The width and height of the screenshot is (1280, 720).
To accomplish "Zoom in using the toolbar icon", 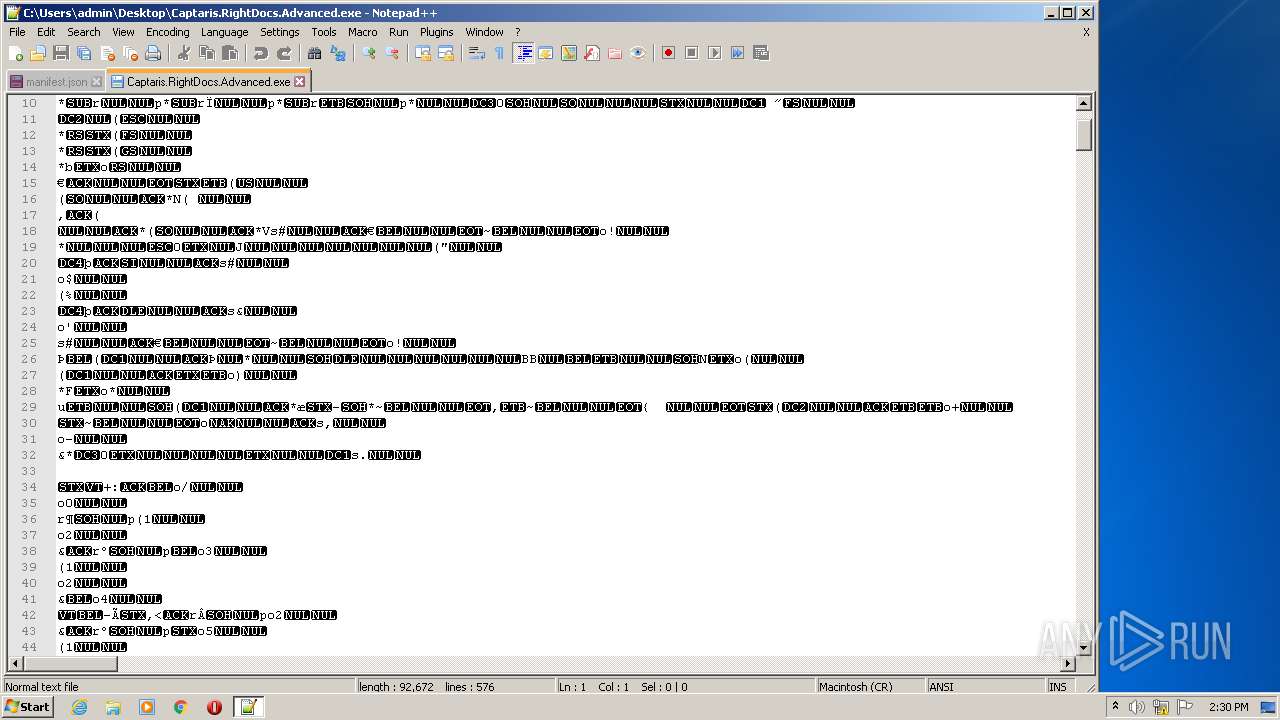I will click(369, 53).
